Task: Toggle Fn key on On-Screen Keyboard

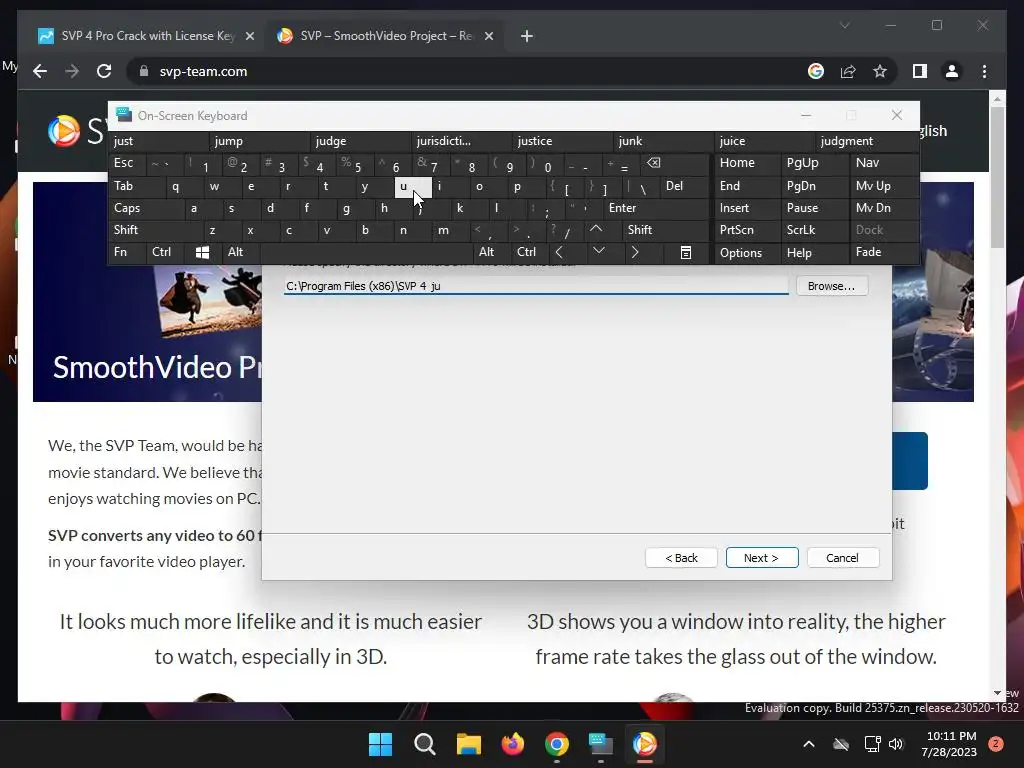Action: pyautogui.click(x=127, y=252)
